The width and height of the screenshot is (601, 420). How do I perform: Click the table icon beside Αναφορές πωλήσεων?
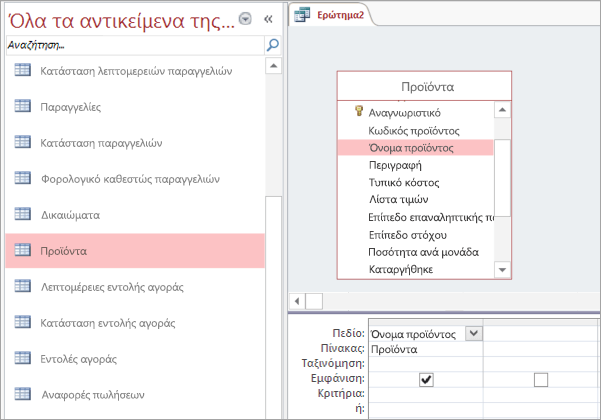tap(23, 394)
